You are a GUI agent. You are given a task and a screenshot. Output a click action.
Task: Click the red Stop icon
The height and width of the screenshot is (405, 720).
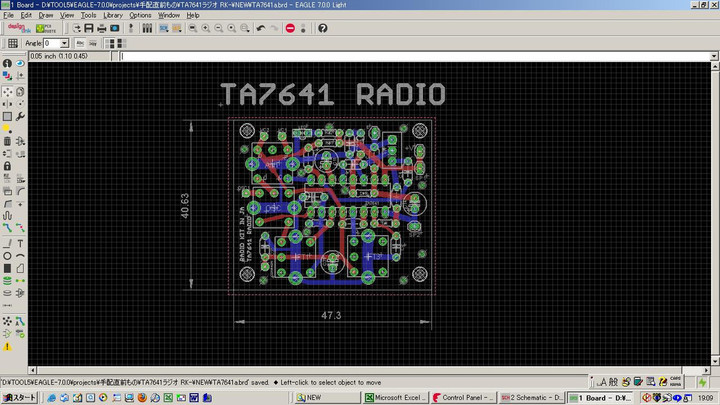[x=290, y=28]
